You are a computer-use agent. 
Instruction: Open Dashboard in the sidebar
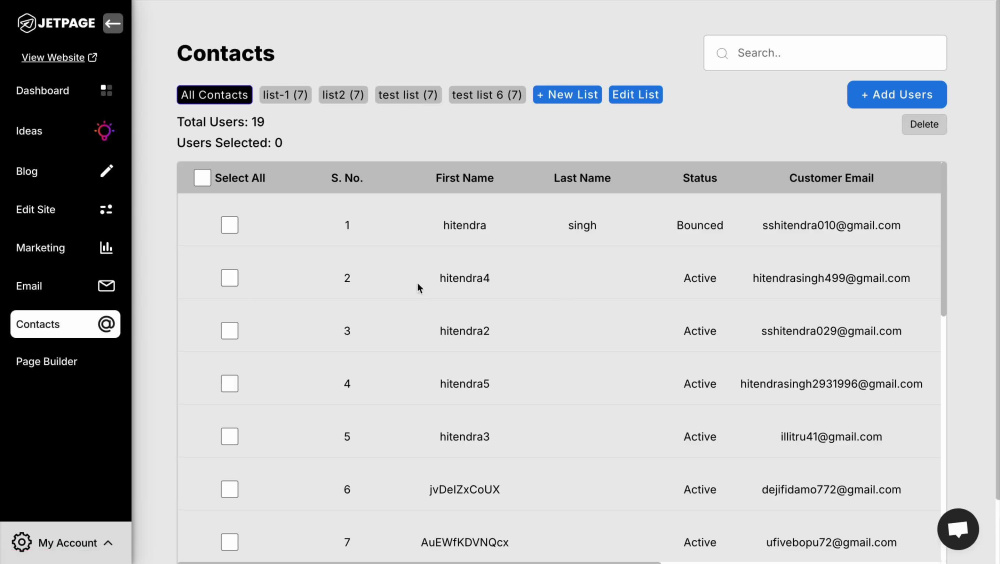tap(65, 91)
